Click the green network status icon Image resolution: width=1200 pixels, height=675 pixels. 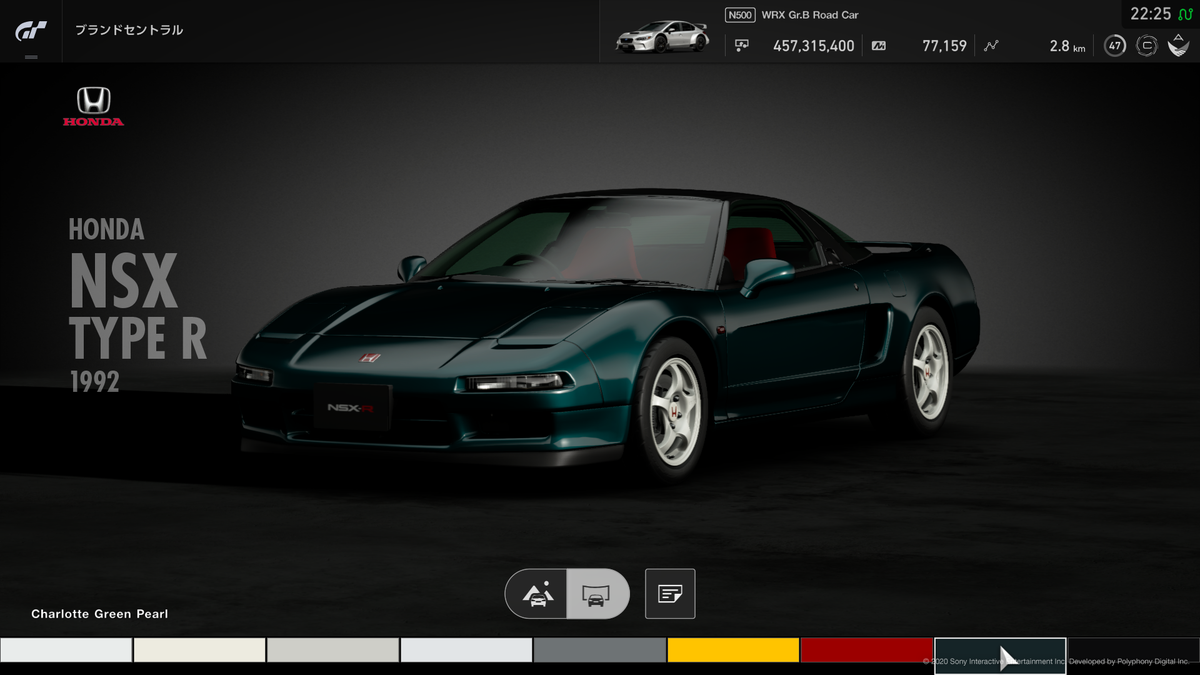click(1185, 14)
